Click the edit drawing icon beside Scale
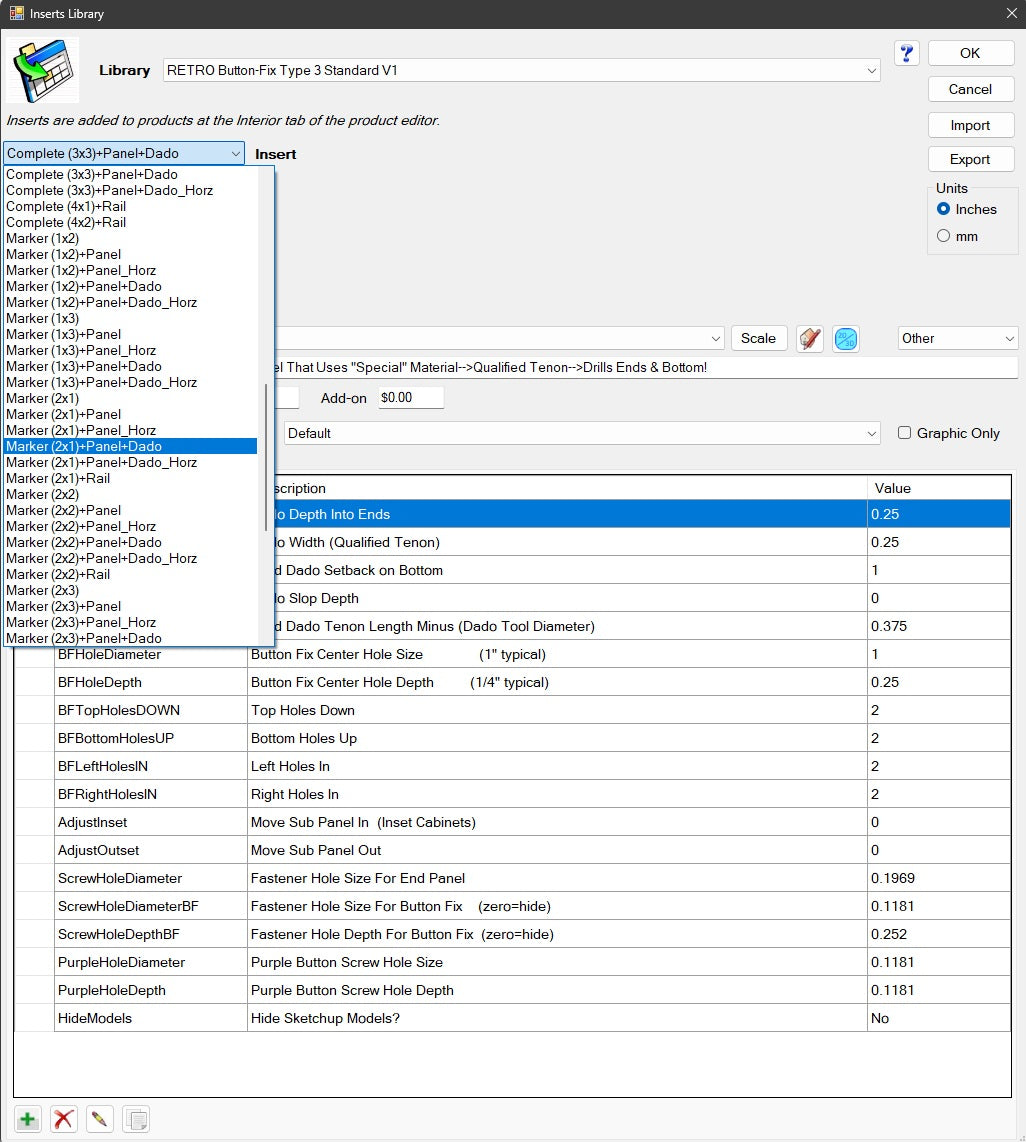Screen dimensions: 1026x1142 pos(810,339)
